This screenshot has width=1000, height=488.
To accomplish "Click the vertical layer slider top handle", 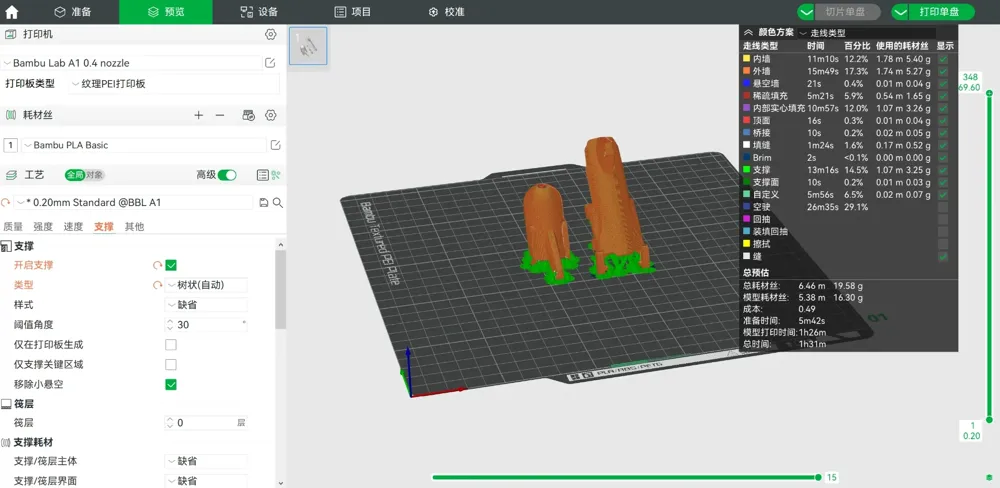I will [x=989, y=93].
